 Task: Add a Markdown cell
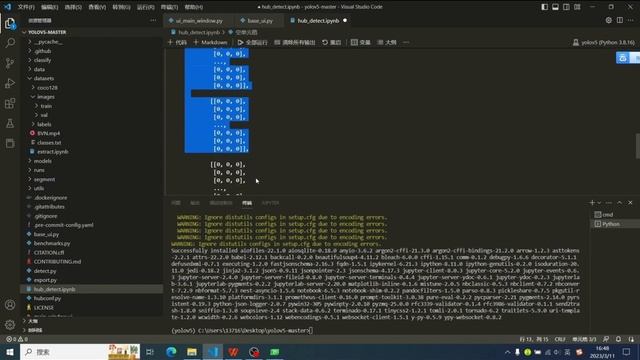(x=210, y=42)
